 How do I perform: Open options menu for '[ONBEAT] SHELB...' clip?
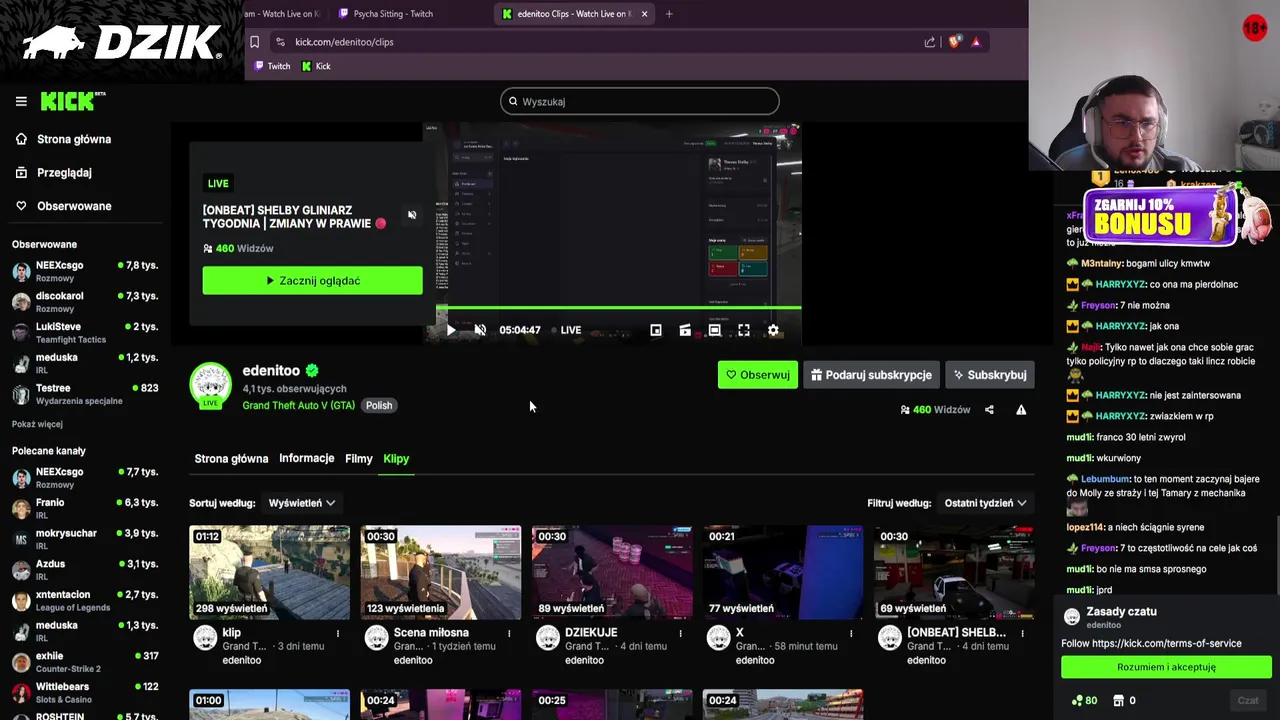(x=1022, y=633)
